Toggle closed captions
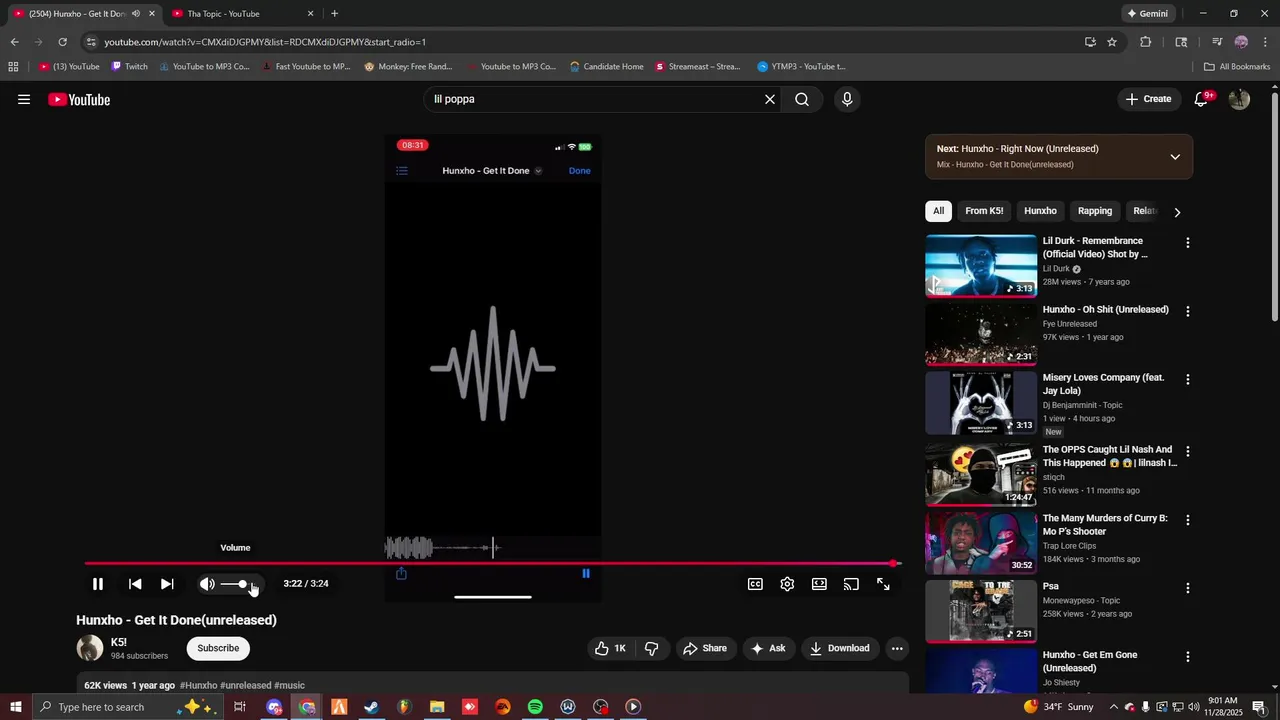This screenshot has width=1280, height=720. [x=755, y=584]
